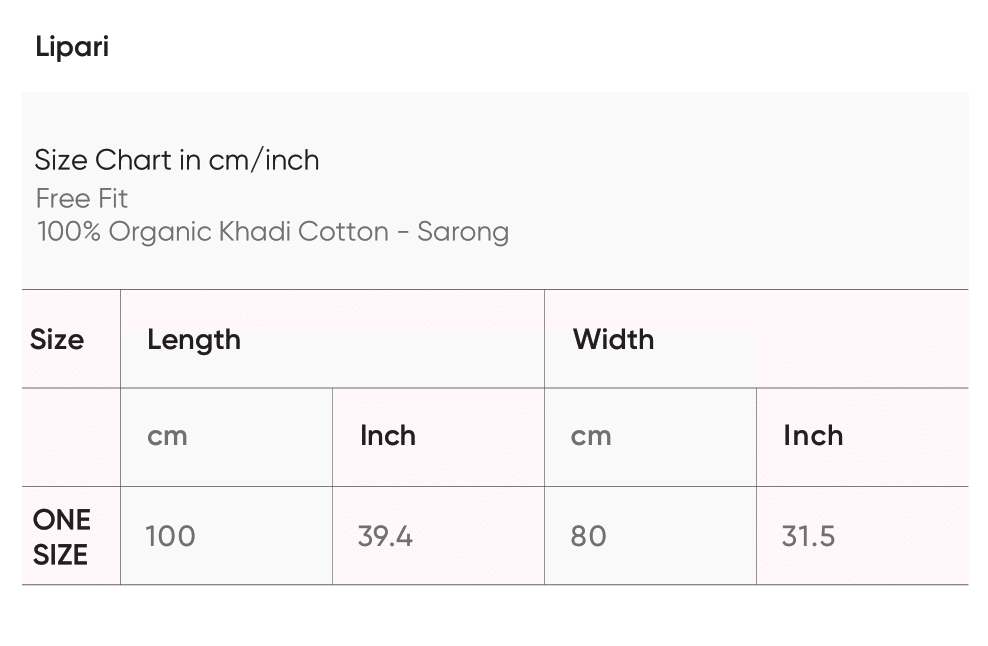
Task: Click the Lipari product title
Action: click(x=72, y=47)
